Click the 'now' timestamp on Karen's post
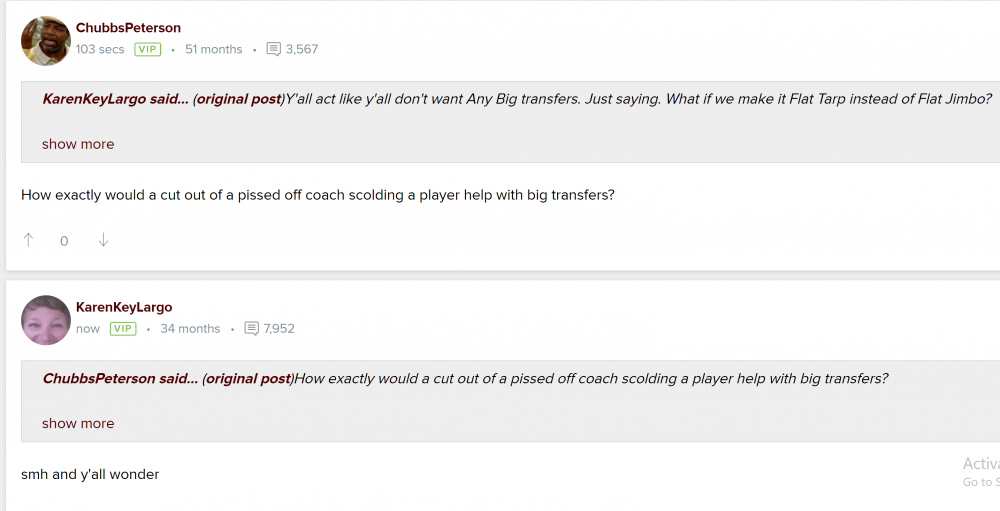The height and width of the screenshot is (511, 1000). point(88,328)
